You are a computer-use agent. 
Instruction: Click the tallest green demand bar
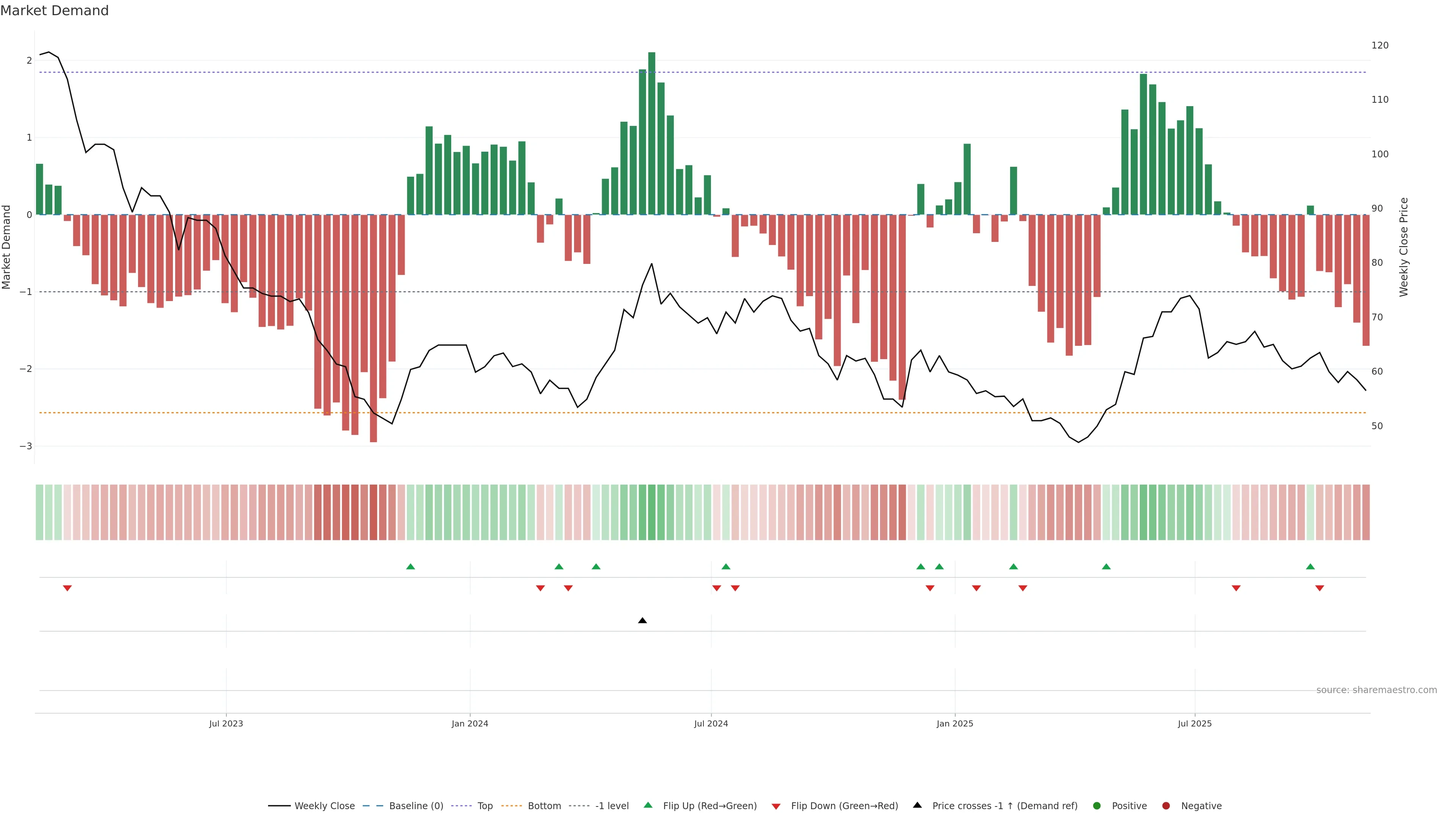point(652,133)
